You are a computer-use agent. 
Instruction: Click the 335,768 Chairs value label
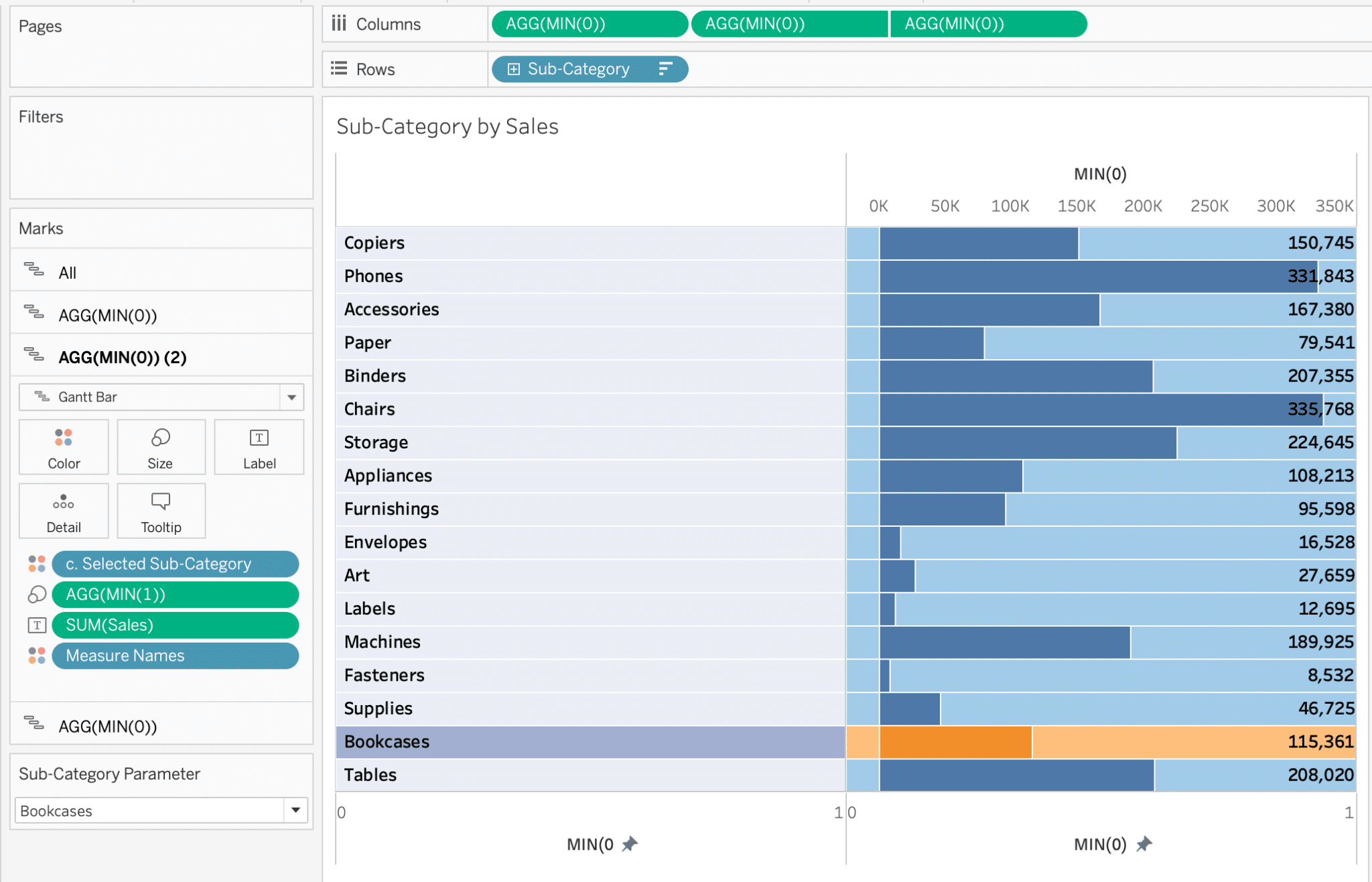click(x=1320, y=409)
